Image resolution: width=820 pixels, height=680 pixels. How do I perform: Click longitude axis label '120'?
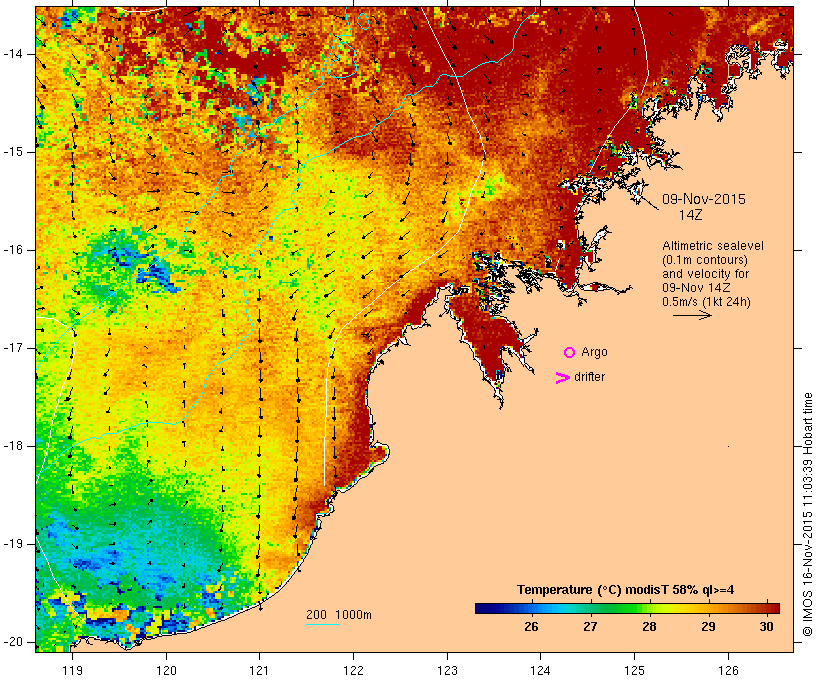click(166, 670)
